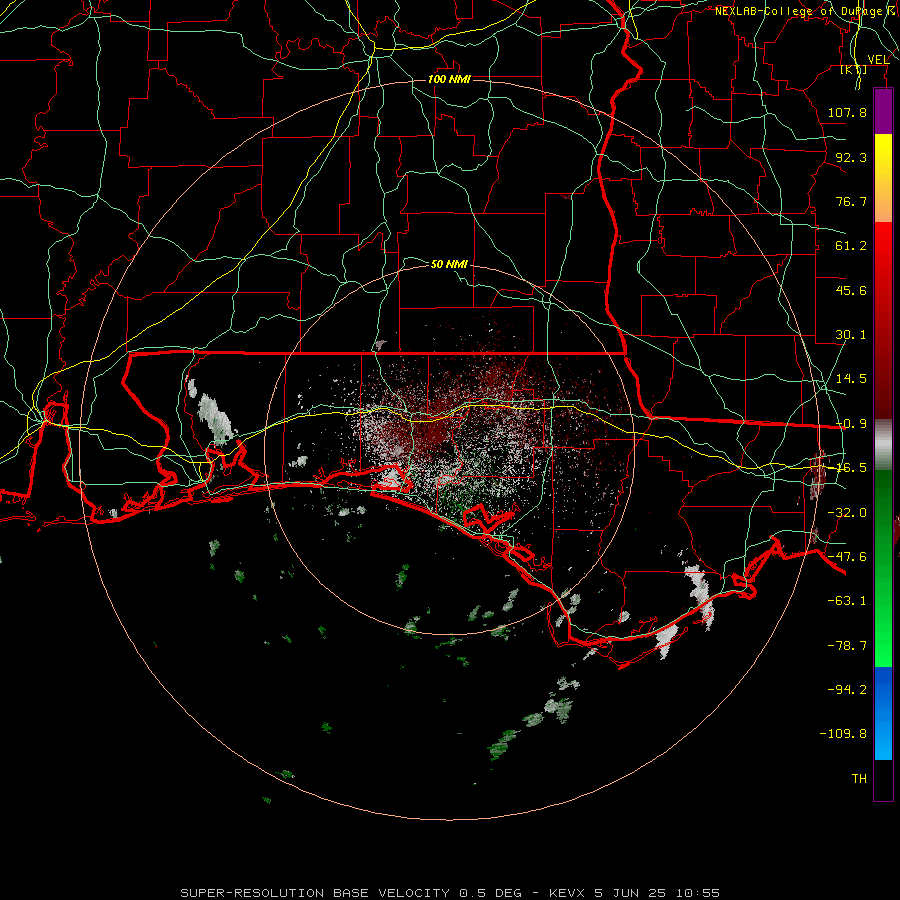Click the "VEL" legend heading
The image size is (900, 900).
(x=878, y=60)
